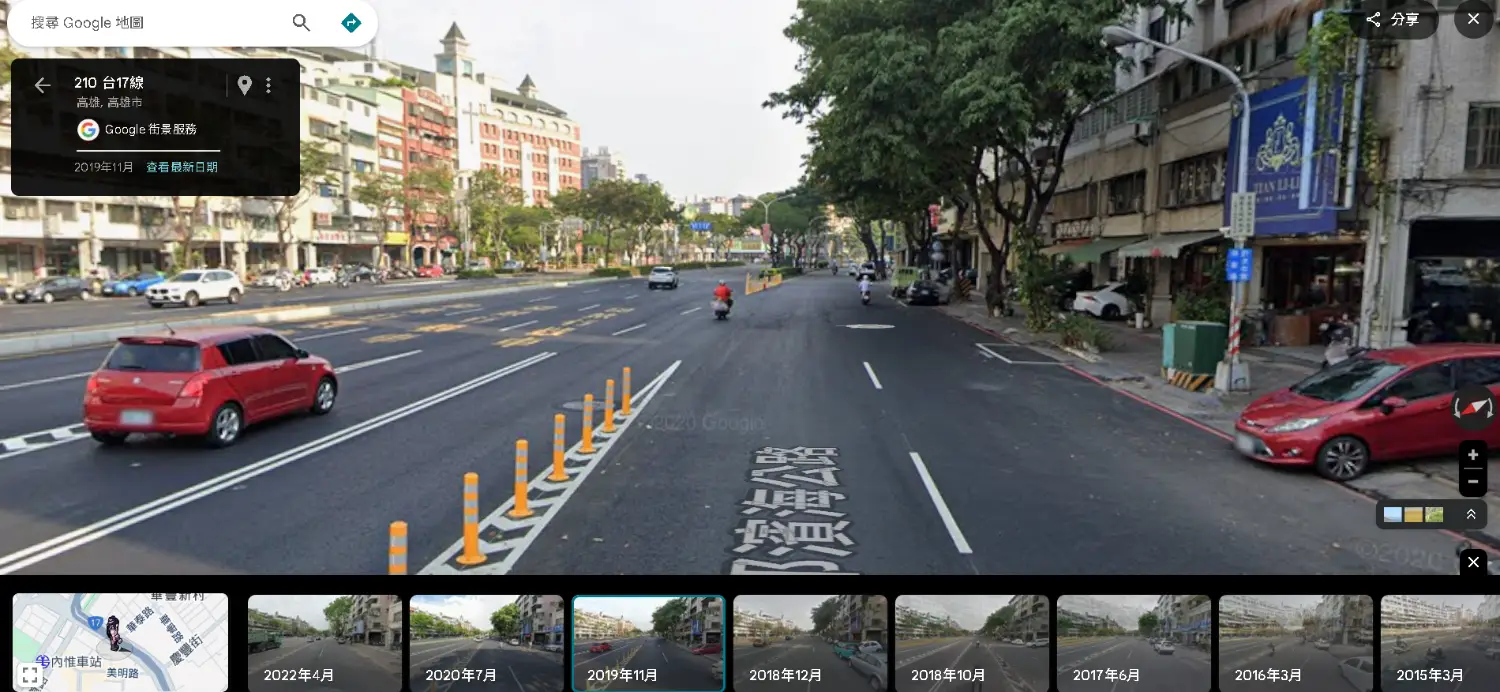Select the 2020年7月 street view thumbnail

487,643
